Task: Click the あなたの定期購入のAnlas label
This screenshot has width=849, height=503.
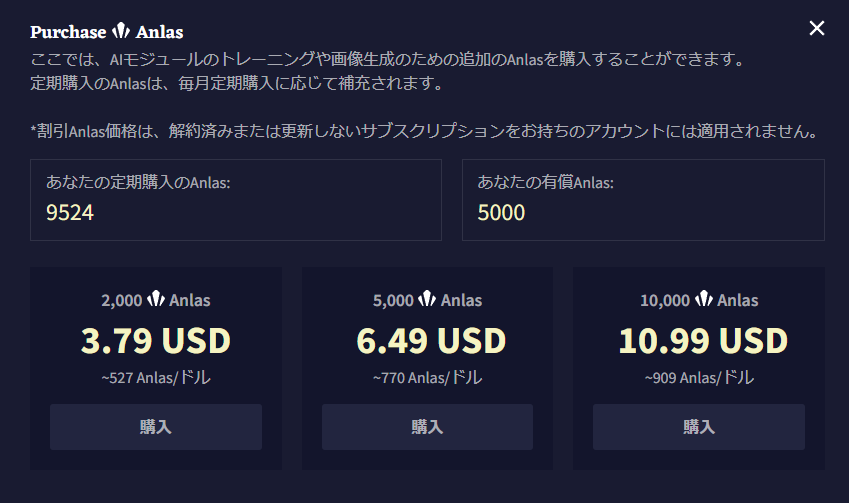Action: (138, 182)
